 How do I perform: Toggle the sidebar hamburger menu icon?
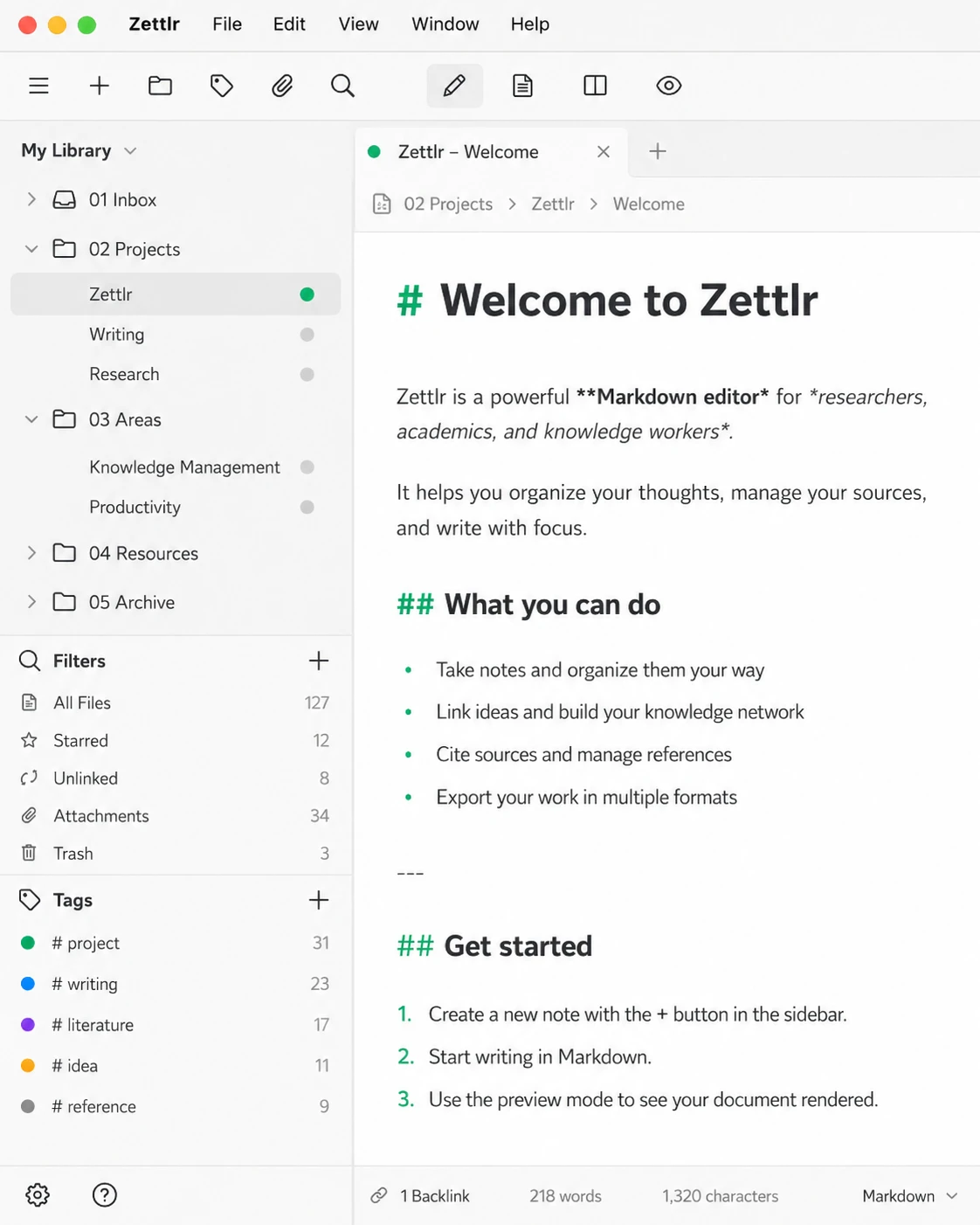38,86
